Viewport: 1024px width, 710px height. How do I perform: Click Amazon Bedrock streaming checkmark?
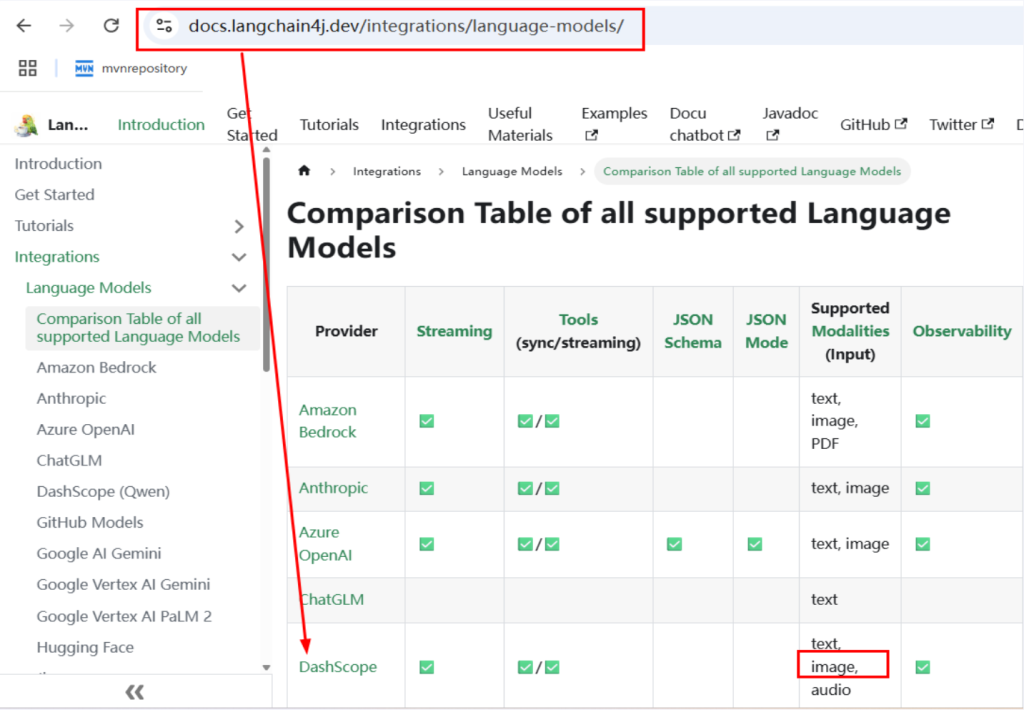[x=427, y=421]
